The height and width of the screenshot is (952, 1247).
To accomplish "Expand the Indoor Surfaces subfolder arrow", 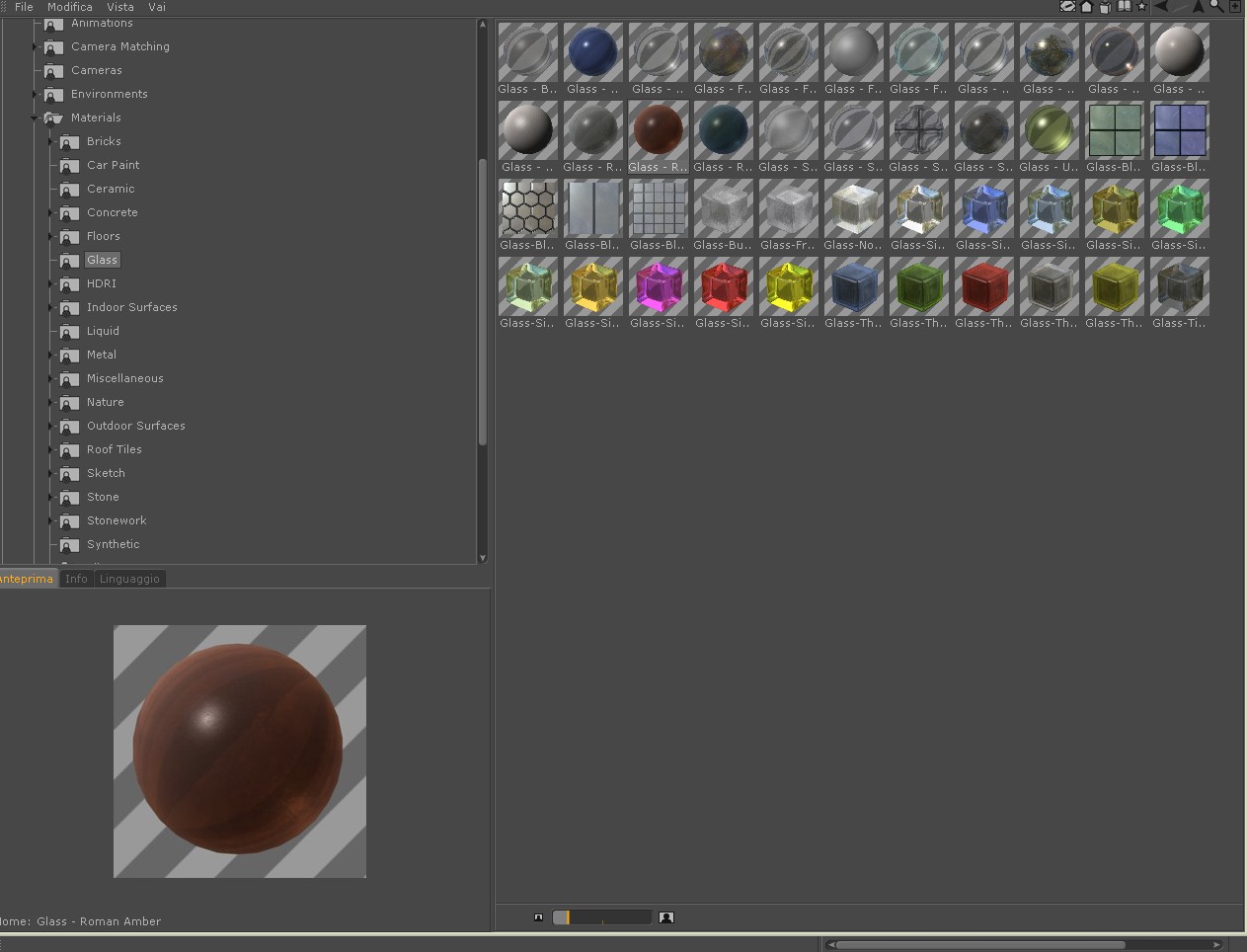I will pos(51,307).
